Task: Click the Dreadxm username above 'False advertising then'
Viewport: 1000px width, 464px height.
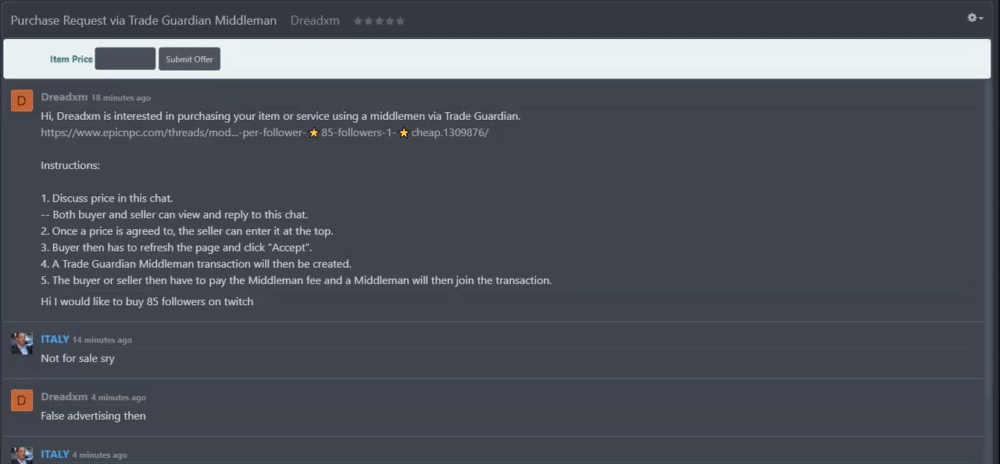Action: point(64,396)
